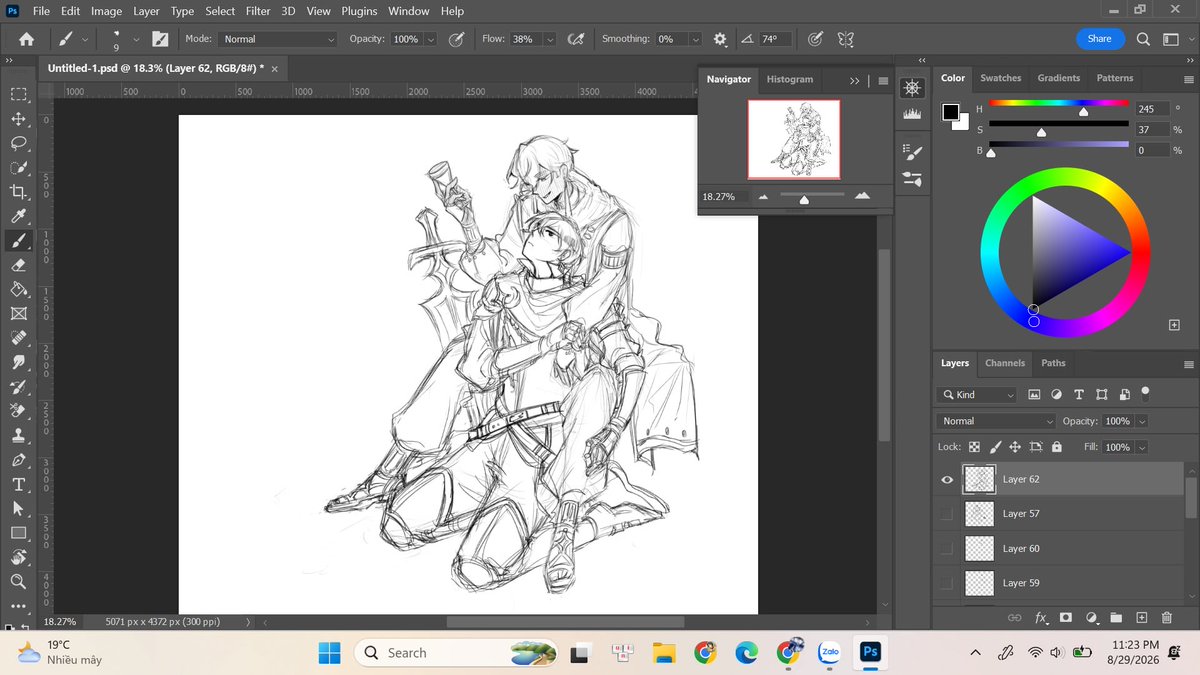Open the Paths tab
Screen dimensions: 1200x675
coord(1053,363)
